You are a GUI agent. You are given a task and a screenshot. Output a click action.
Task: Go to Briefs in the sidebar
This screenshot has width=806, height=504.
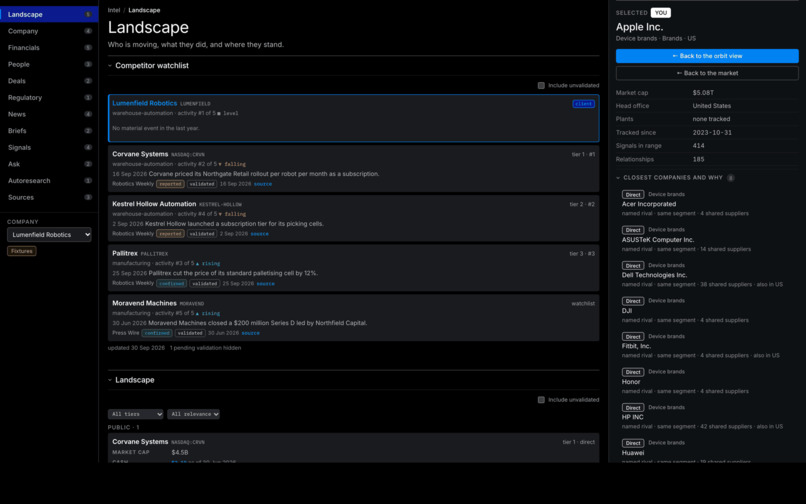49,131
